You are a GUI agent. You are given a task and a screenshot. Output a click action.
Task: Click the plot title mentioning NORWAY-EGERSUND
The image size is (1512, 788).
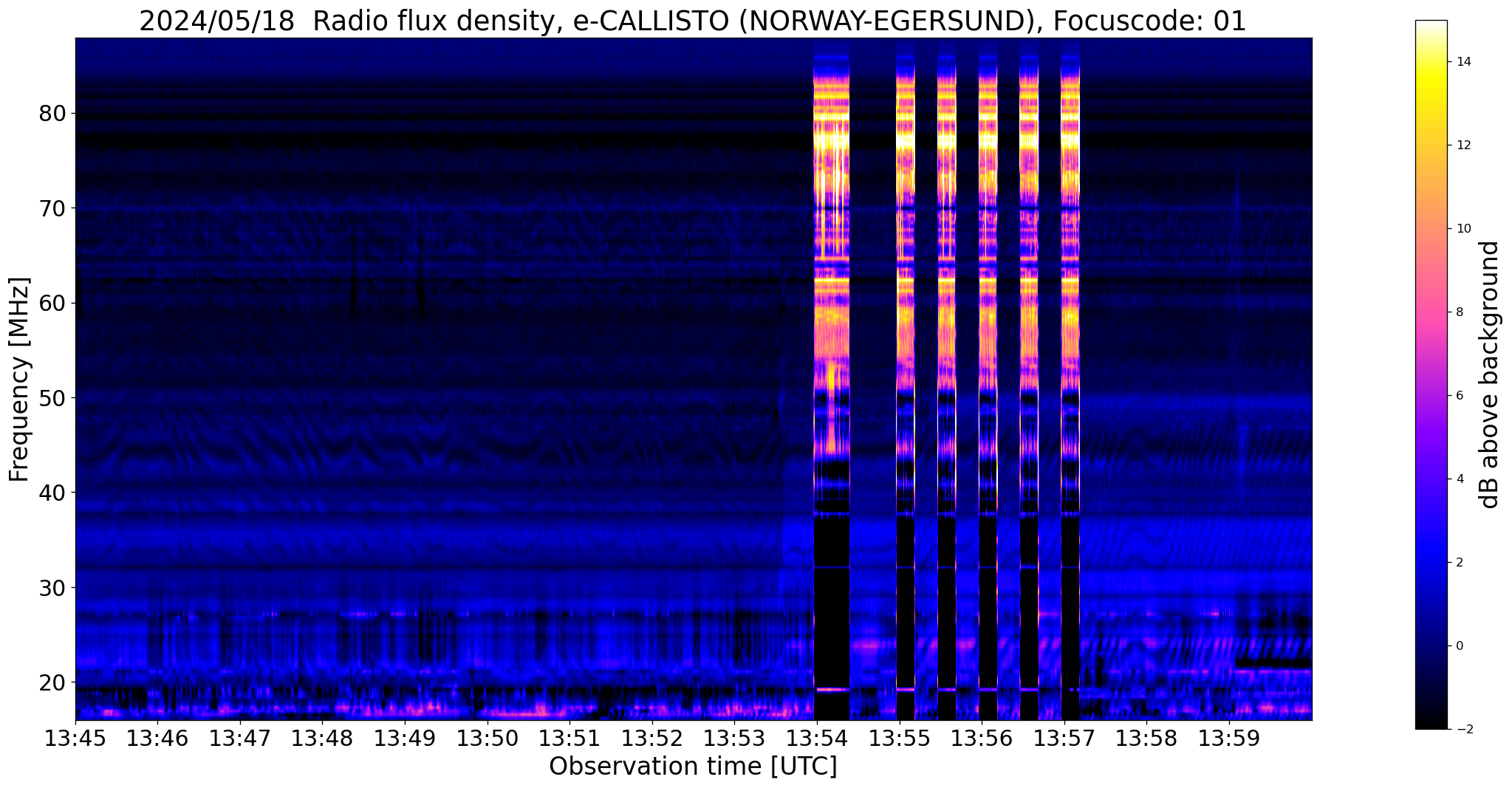693,21
